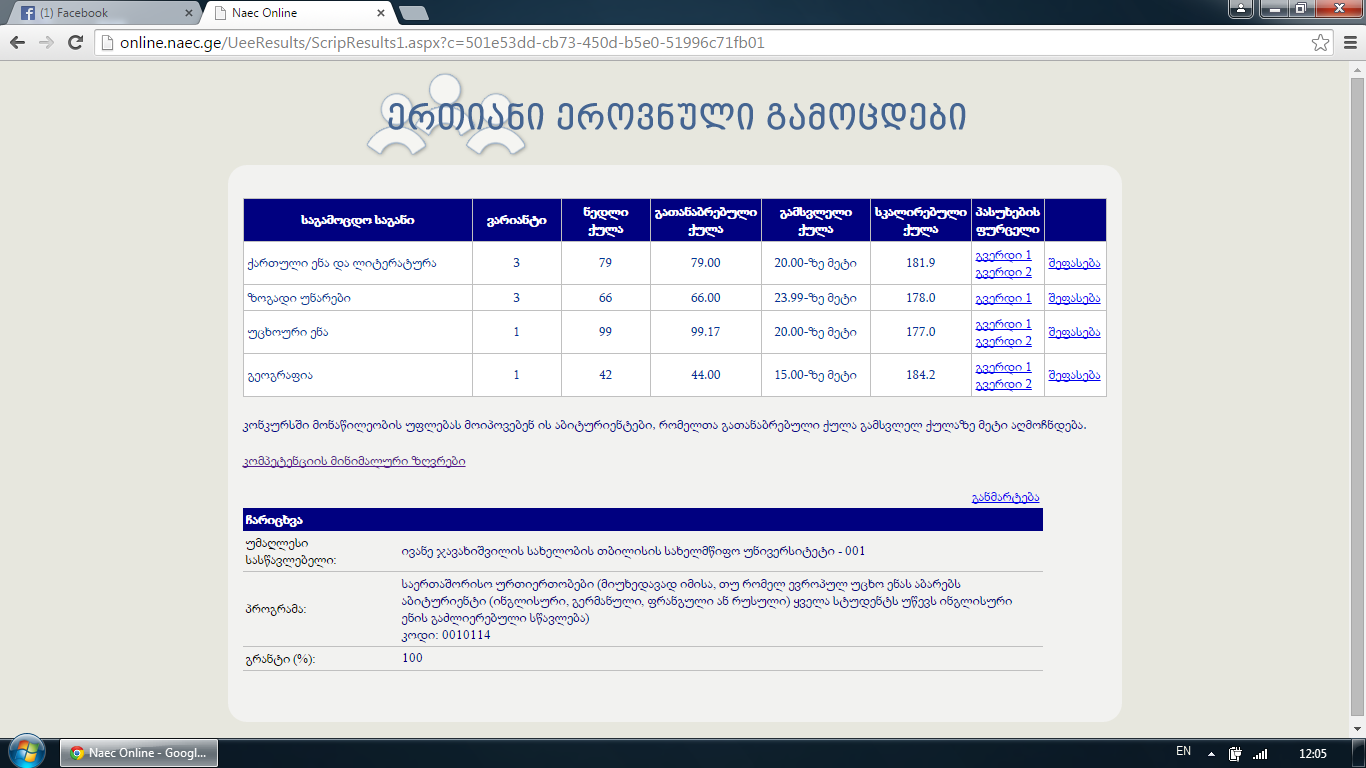Click შეფასება for ქართული ენა და ლიტერატურა
Viewport: 1366px width, 768px height.
click(x=1074, y=263)
